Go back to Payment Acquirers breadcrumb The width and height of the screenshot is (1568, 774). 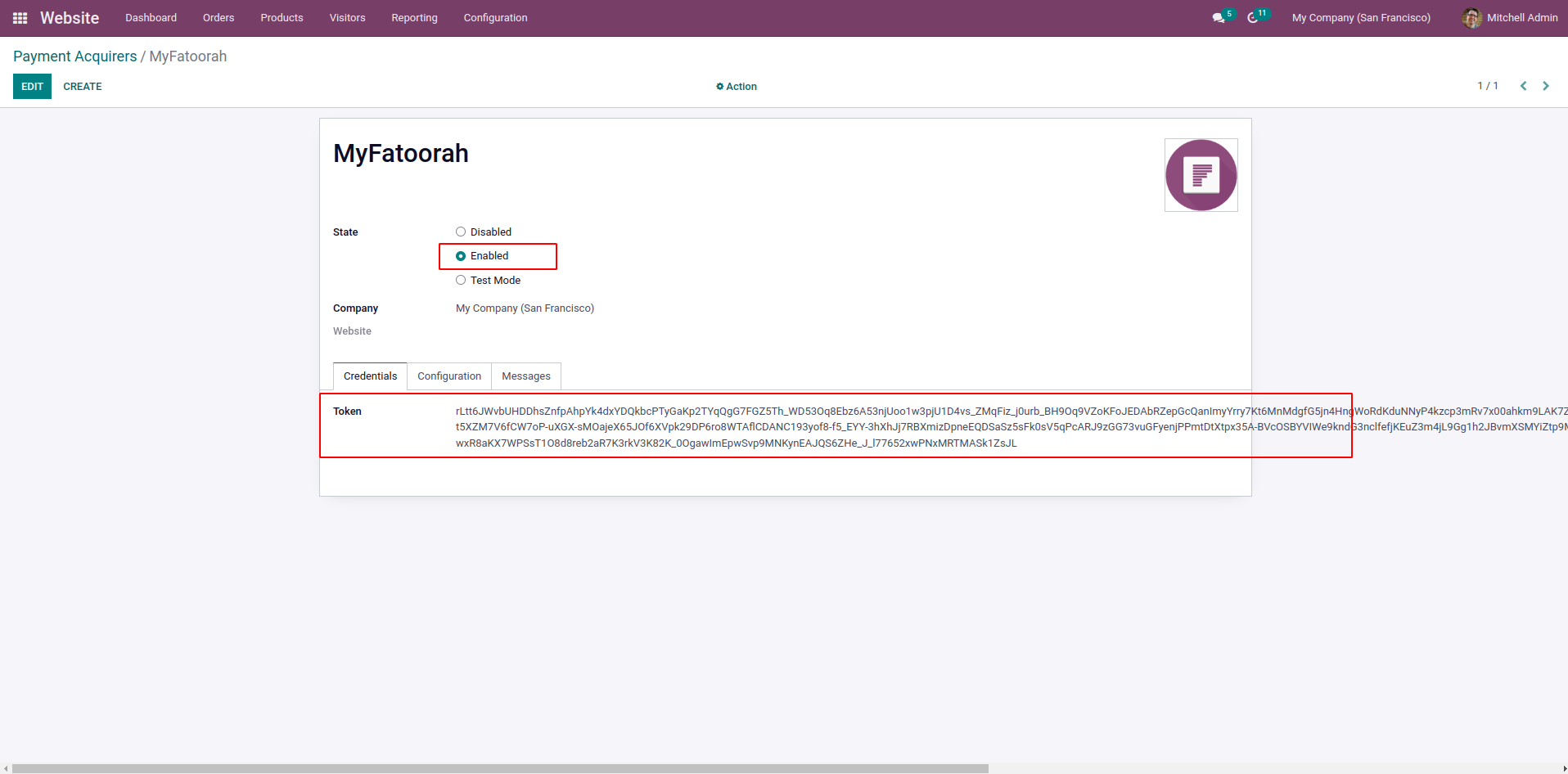pyautogui.click(x=75, y=56)
